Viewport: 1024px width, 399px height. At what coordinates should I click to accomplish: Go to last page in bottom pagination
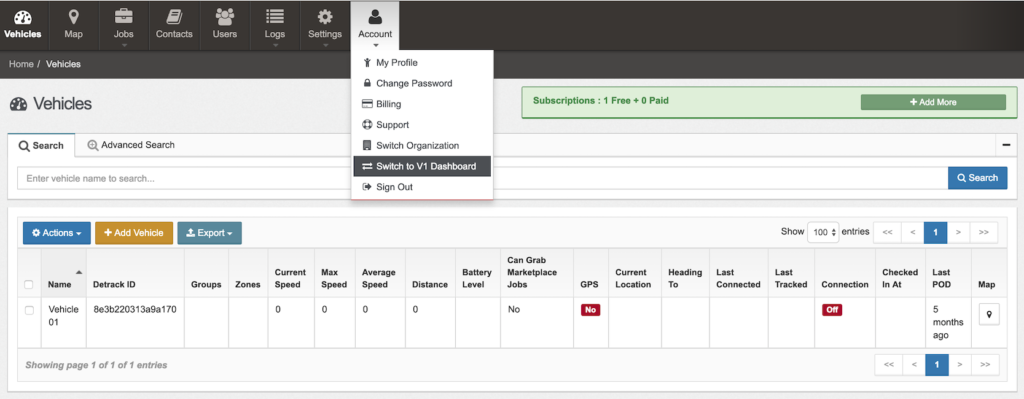point(985,364)
